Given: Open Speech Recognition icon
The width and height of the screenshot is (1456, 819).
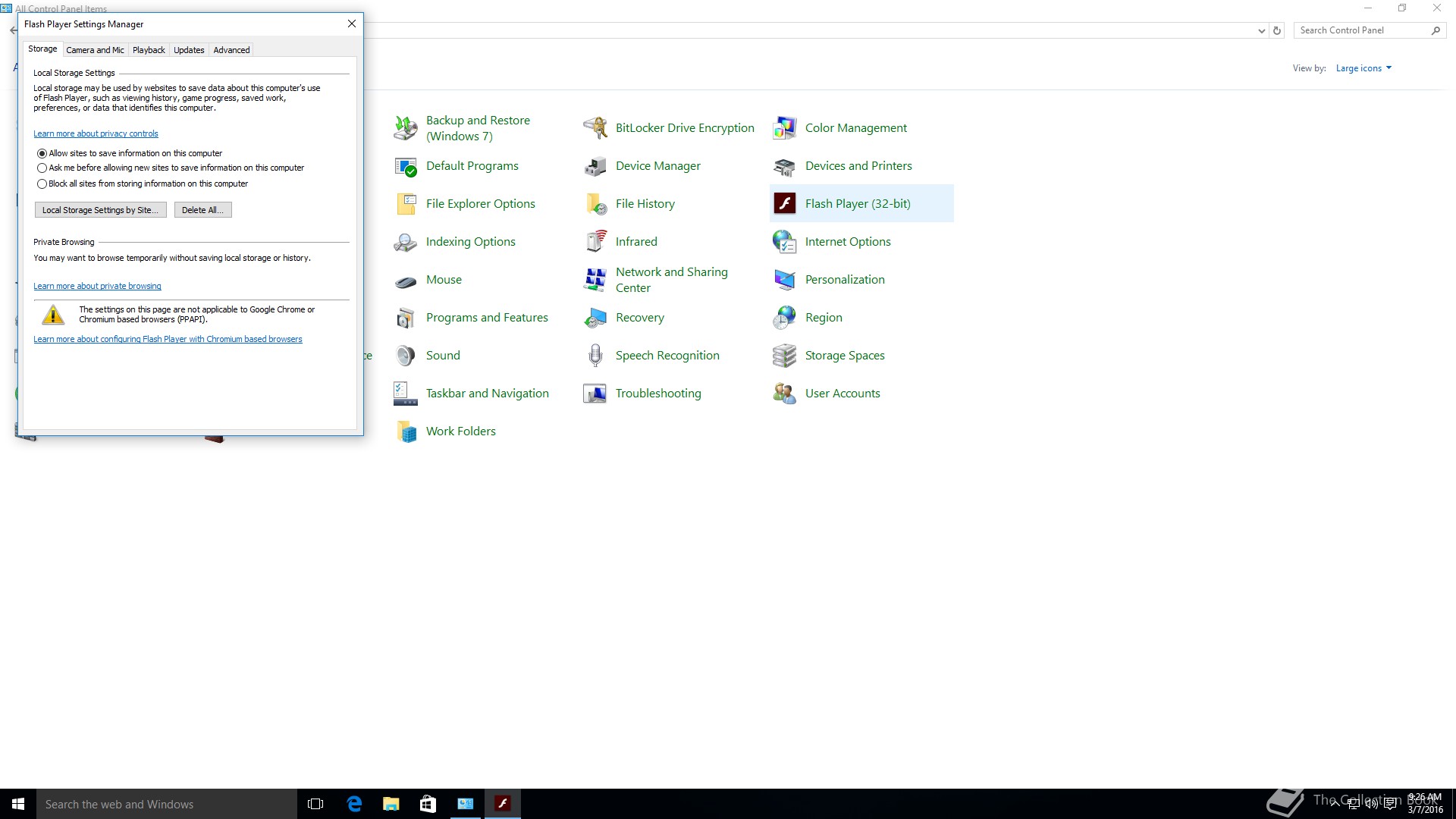Looking at the screenshot, I should pyautogui.click(x=595, y=356).
